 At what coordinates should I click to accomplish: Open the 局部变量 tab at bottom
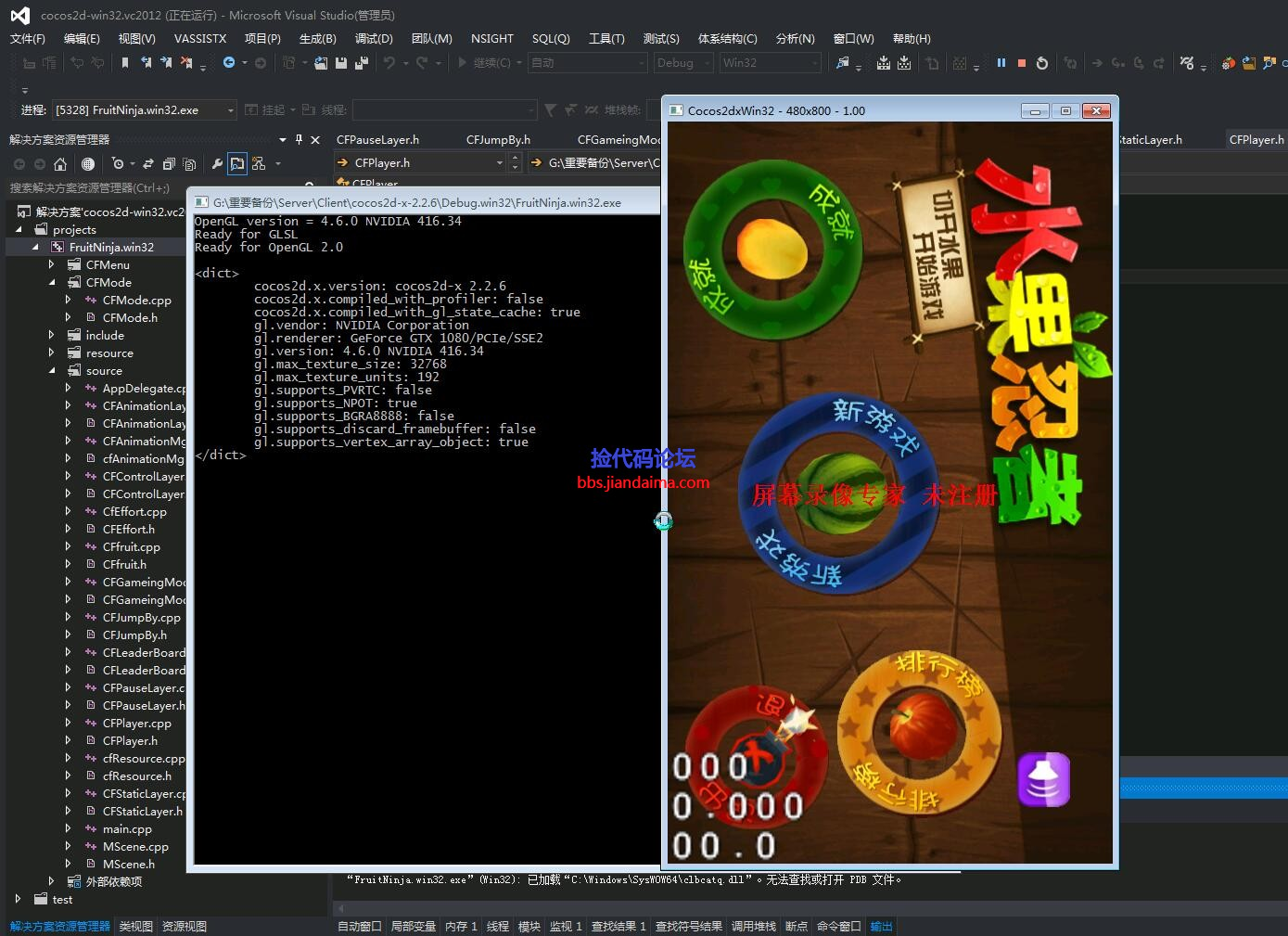pyautogui.click(x=414, y=927)
